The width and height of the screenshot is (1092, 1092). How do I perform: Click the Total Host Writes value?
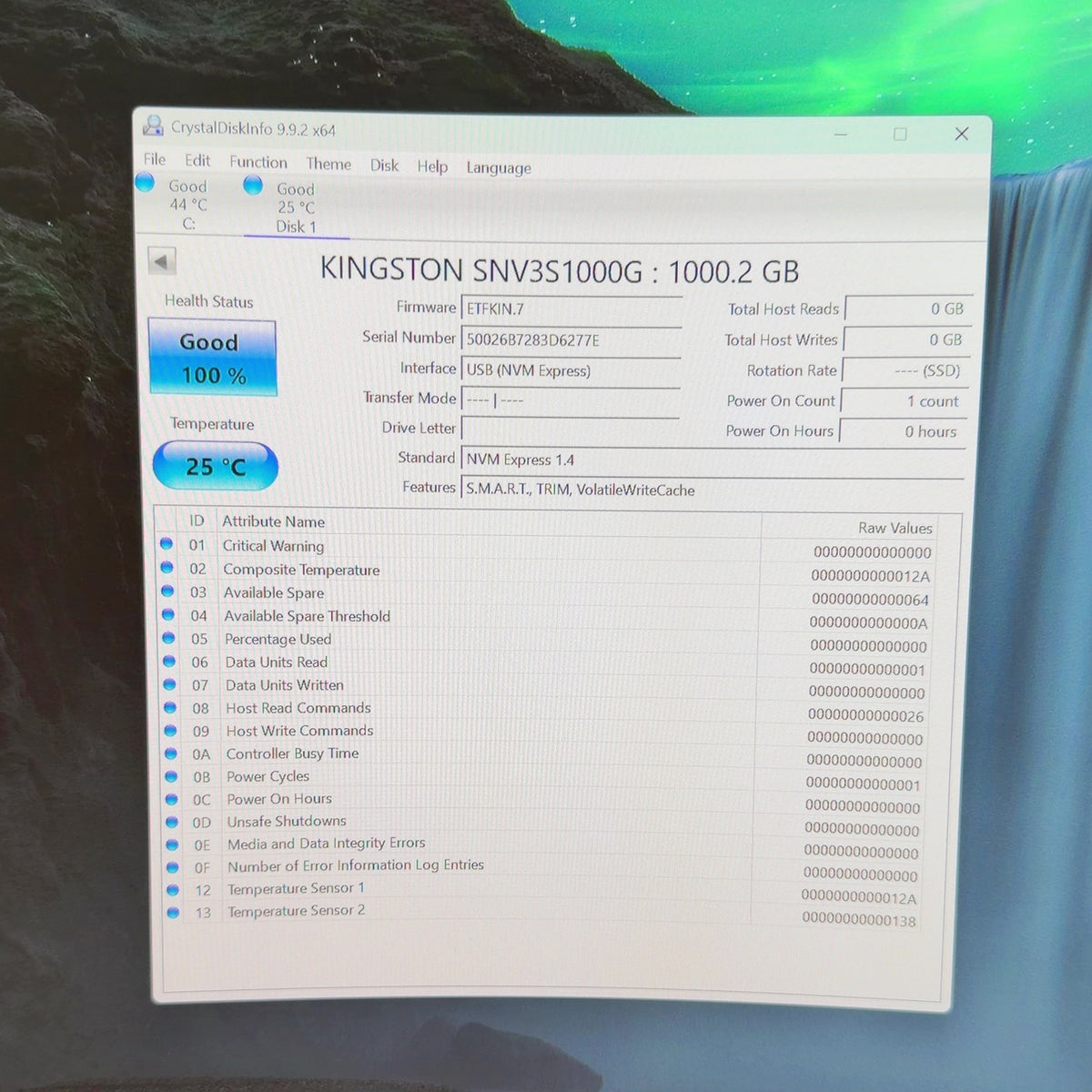(x=908, y=339)
